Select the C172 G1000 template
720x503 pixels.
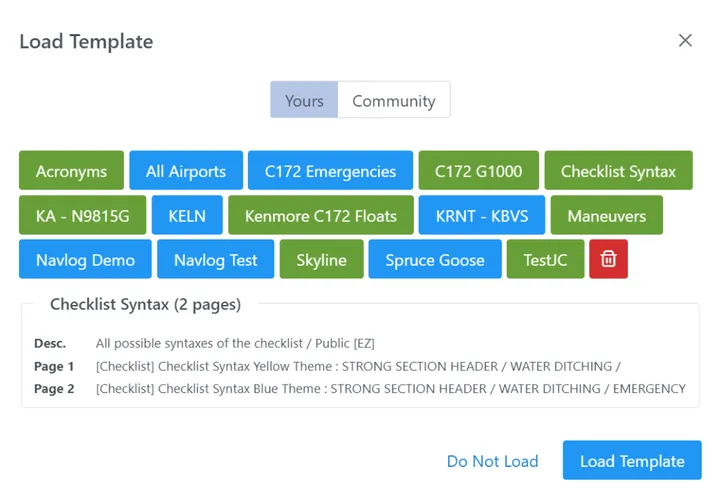click(478, 171)
